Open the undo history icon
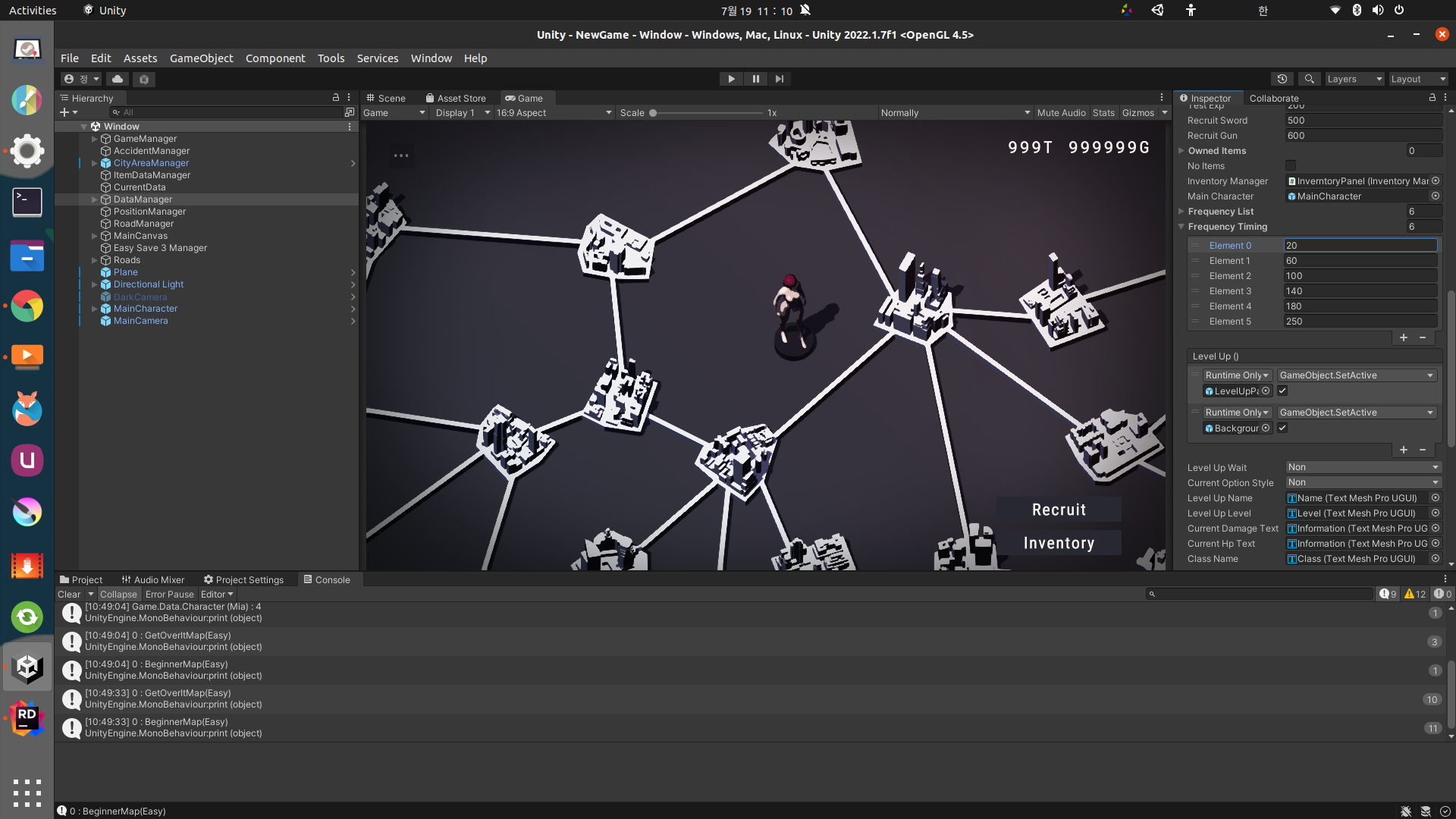 1282,79
